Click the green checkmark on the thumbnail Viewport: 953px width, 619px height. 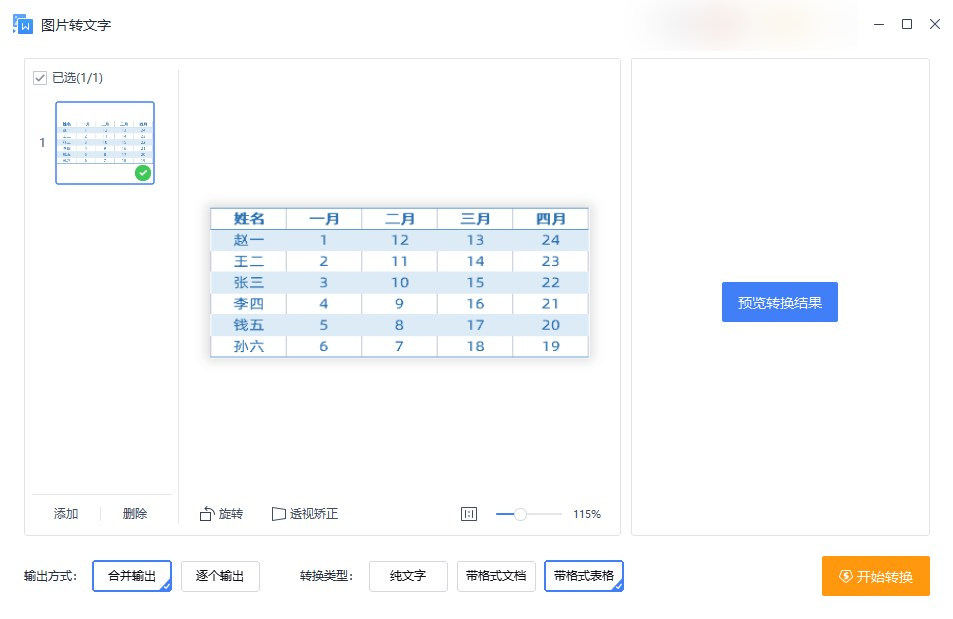[143, 172]
